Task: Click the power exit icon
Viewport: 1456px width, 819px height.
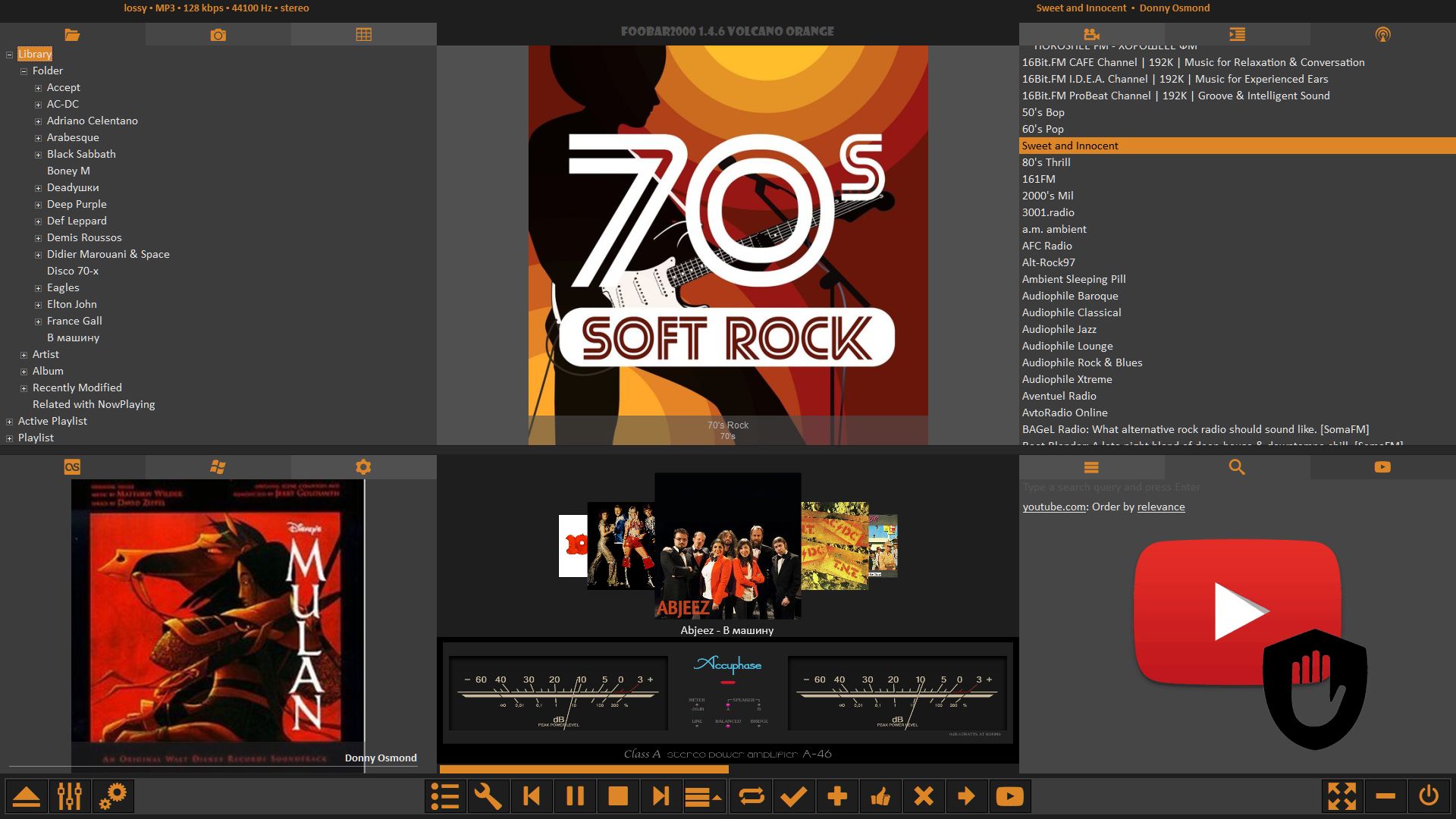Action: [1429, 796]
